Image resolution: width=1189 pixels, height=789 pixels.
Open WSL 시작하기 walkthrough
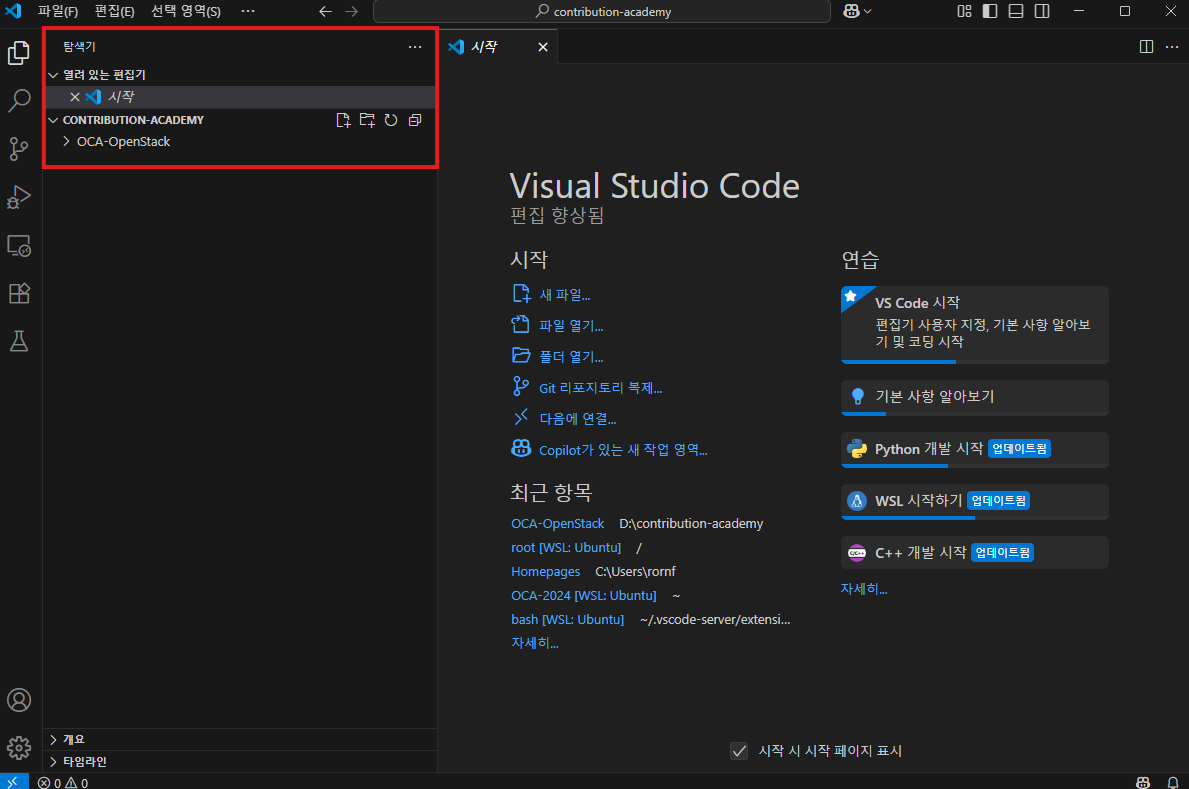click(974, 501)
